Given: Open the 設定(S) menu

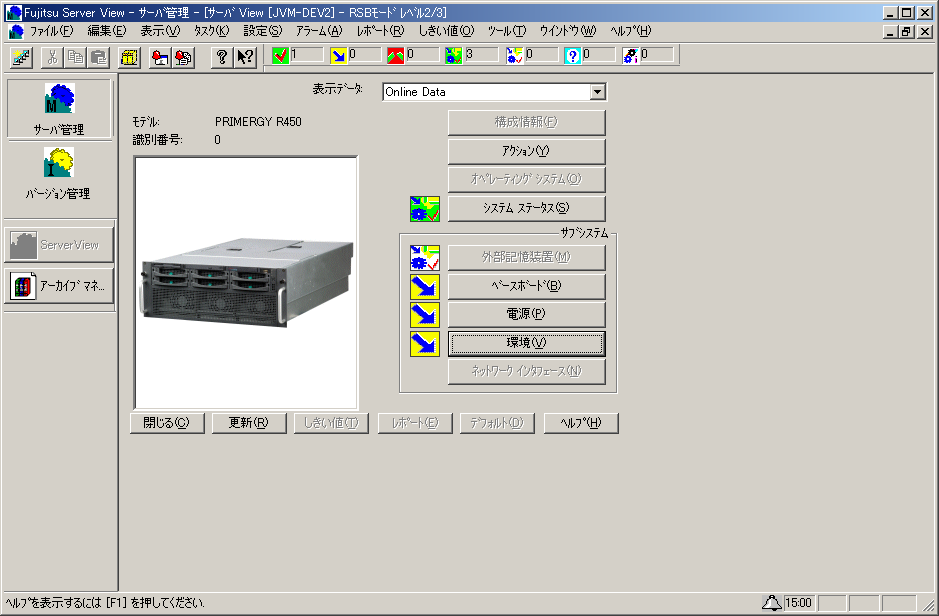Looking at the screenshot, I should [x=262, y=31].
